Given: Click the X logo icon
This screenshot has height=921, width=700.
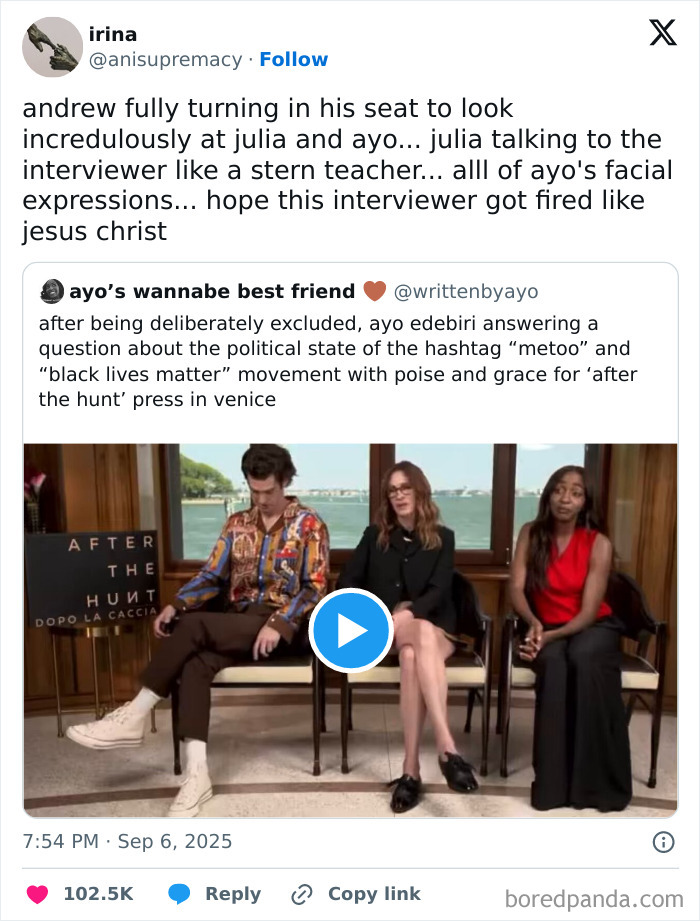Looking at the screenshot, I should pos(662,33).
